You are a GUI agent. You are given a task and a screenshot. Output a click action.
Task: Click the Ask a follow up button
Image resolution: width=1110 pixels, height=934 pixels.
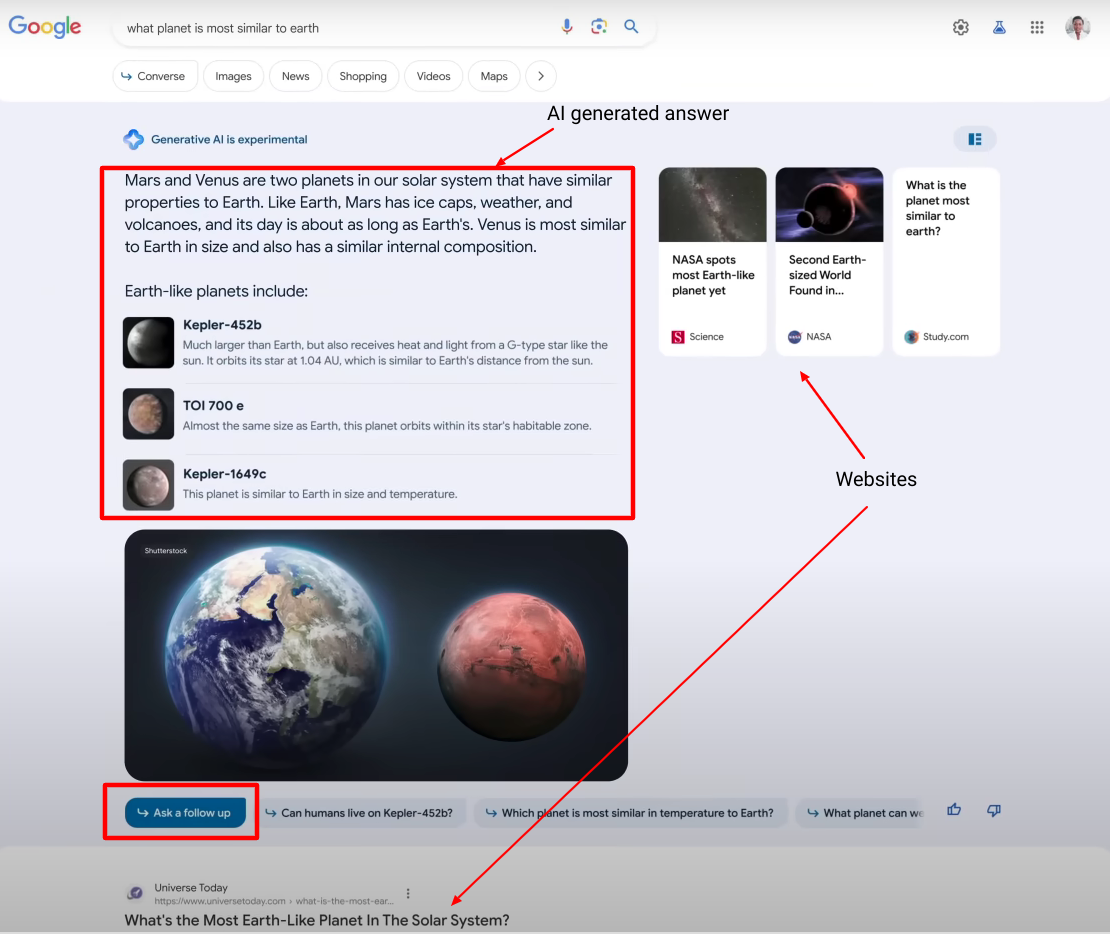coord(185,813)
